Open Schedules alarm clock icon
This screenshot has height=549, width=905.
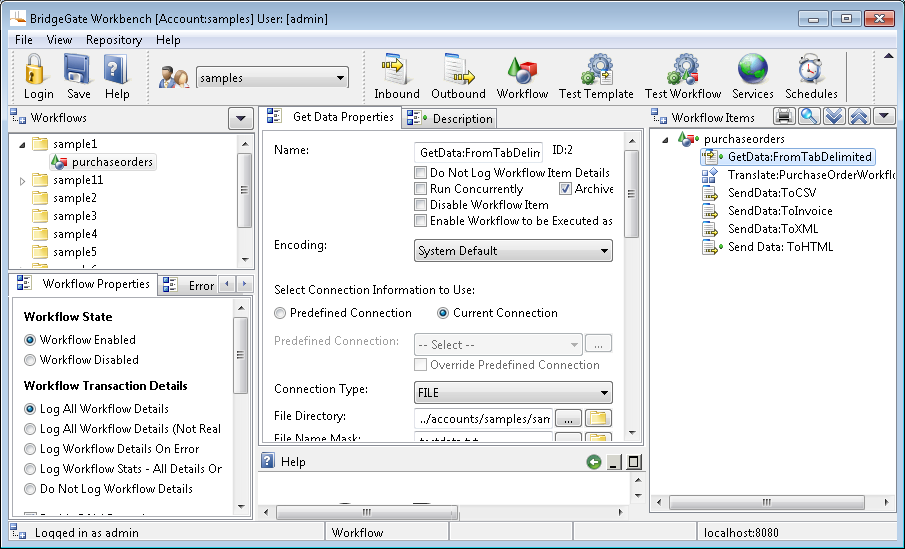coord(810,69)
